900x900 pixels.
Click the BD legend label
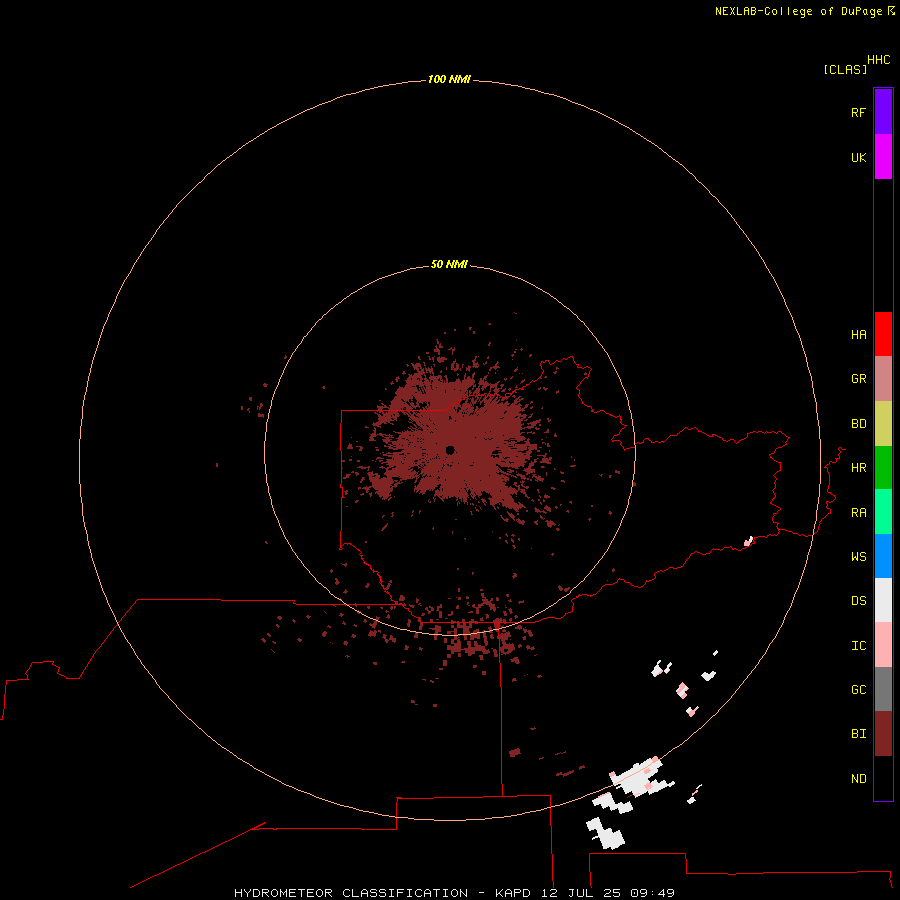click(x=859, y=424)
